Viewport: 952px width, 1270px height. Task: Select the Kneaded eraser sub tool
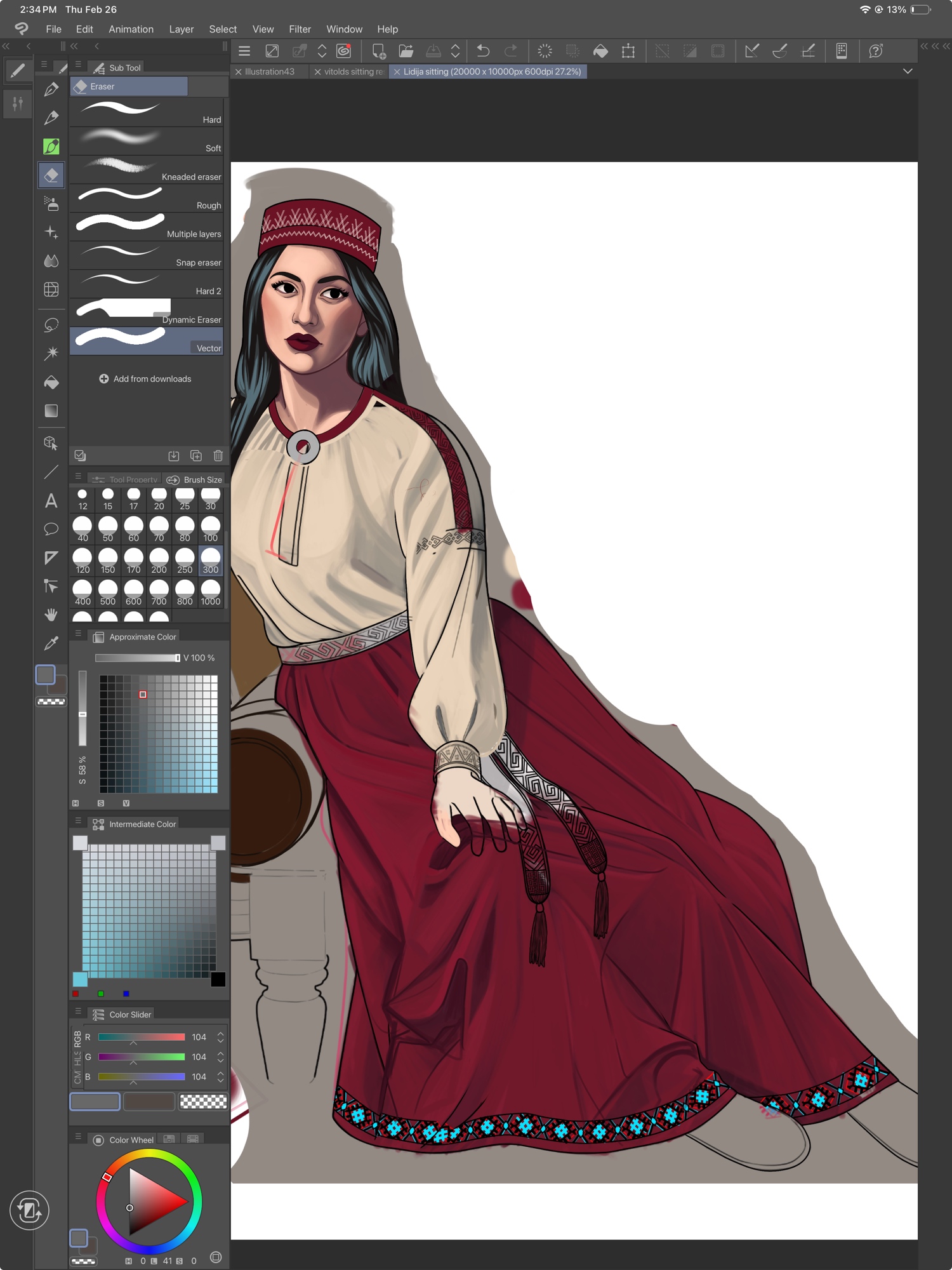pos(146,170)
